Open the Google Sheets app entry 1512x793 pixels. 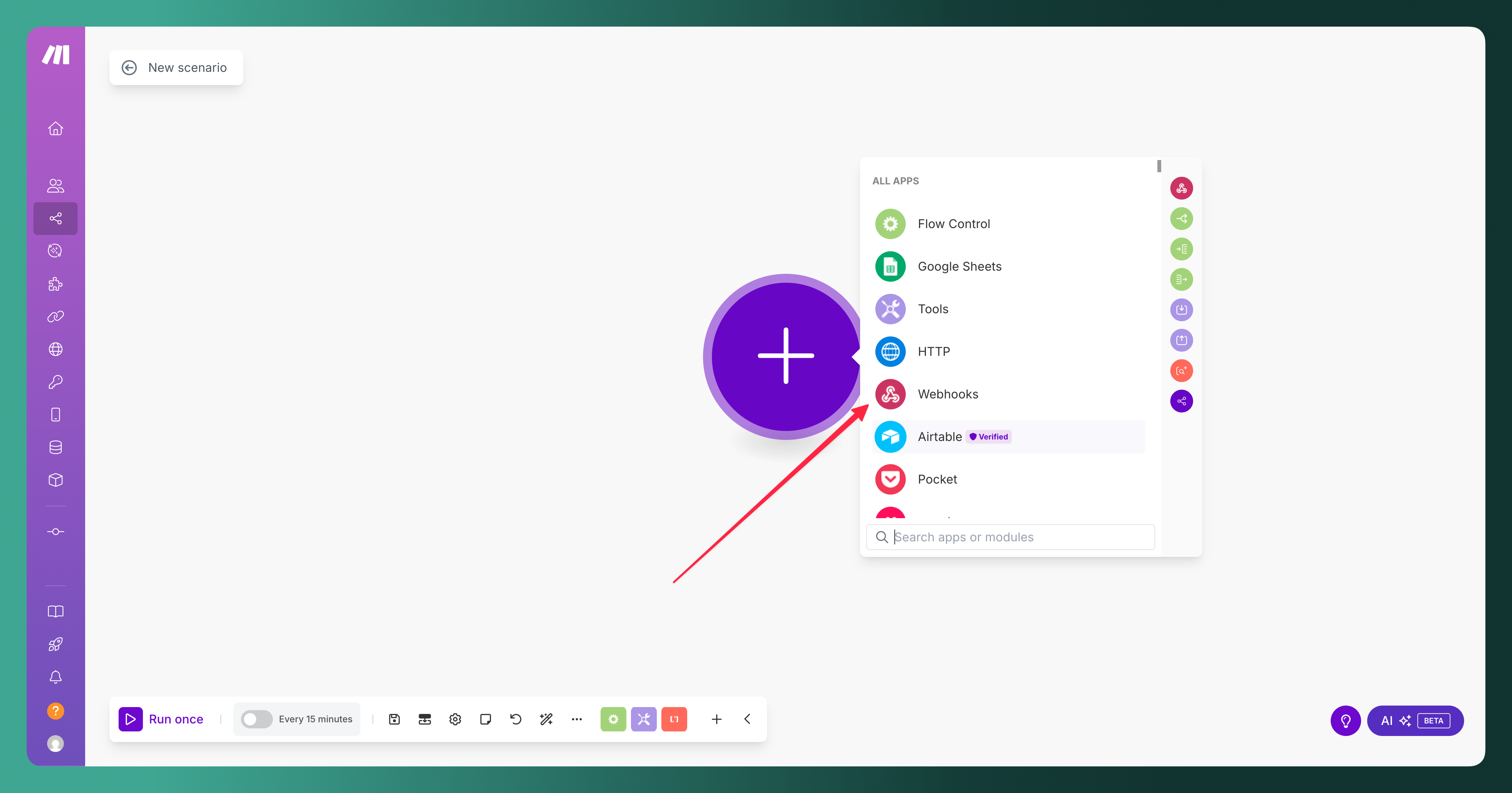click(x=959, y=266)
